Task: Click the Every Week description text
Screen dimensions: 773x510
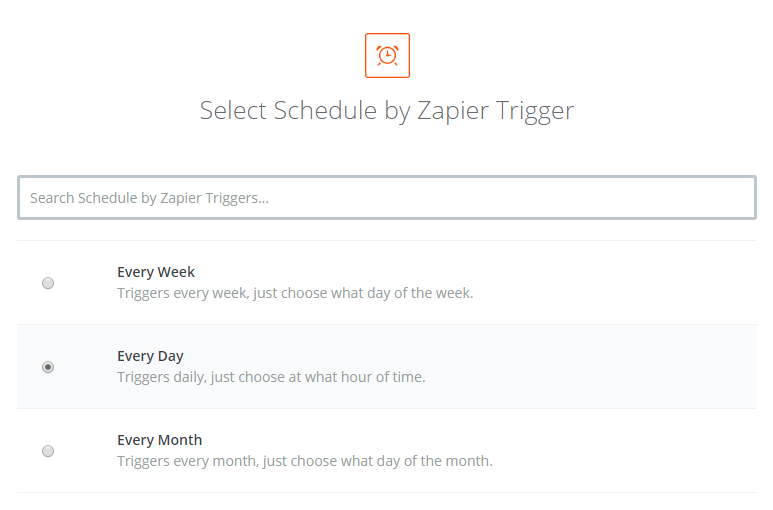Action: pos(295,293)
